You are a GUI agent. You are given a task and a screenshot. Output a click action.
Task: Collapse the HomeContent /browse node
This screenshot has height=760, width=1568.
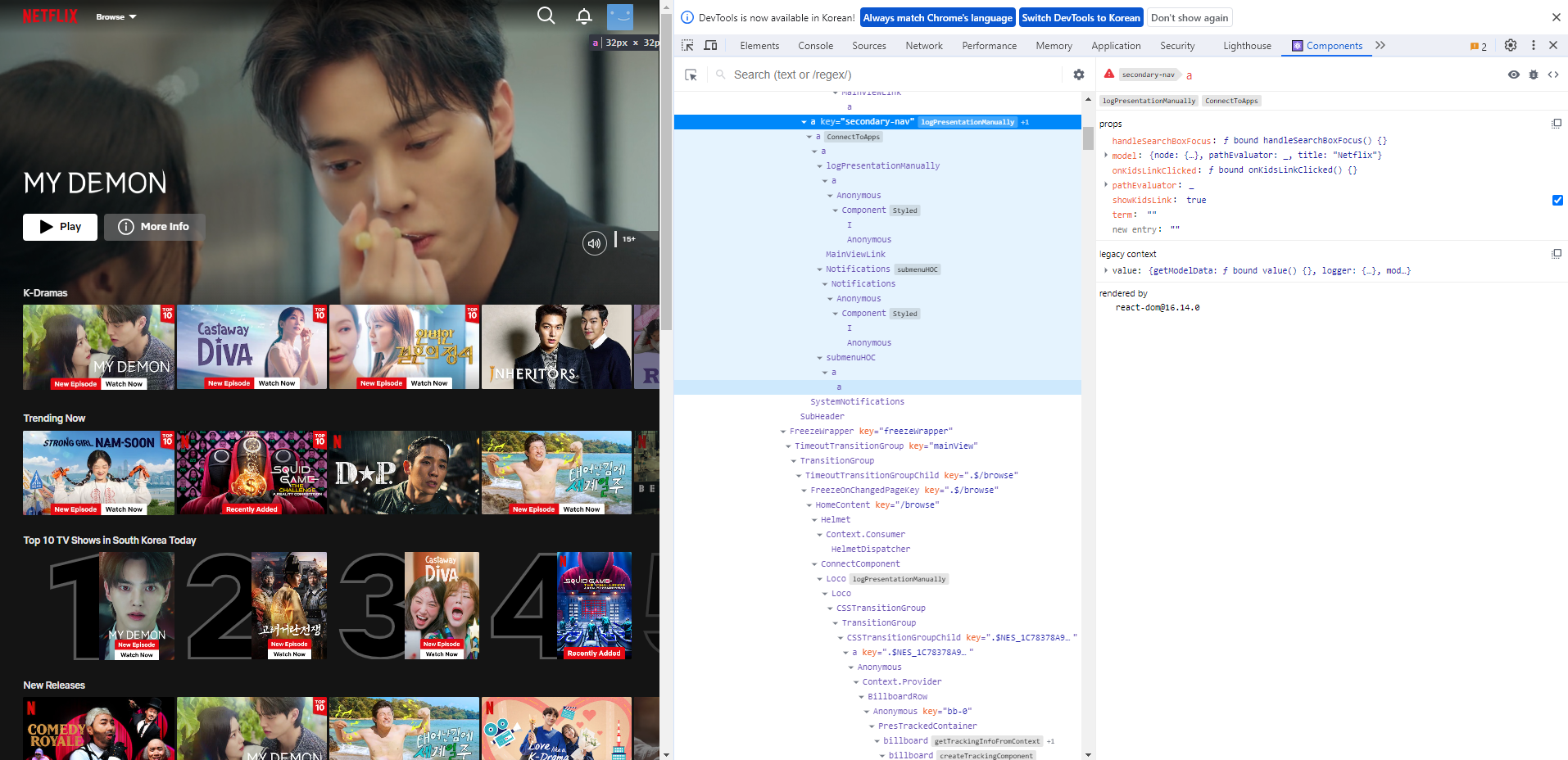(x=809, y=505)
